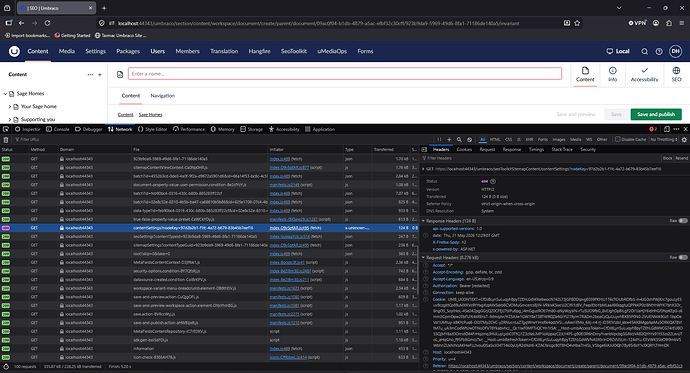
Task: Open the Umbraco help icon
Action: click(x=659, y=51)
